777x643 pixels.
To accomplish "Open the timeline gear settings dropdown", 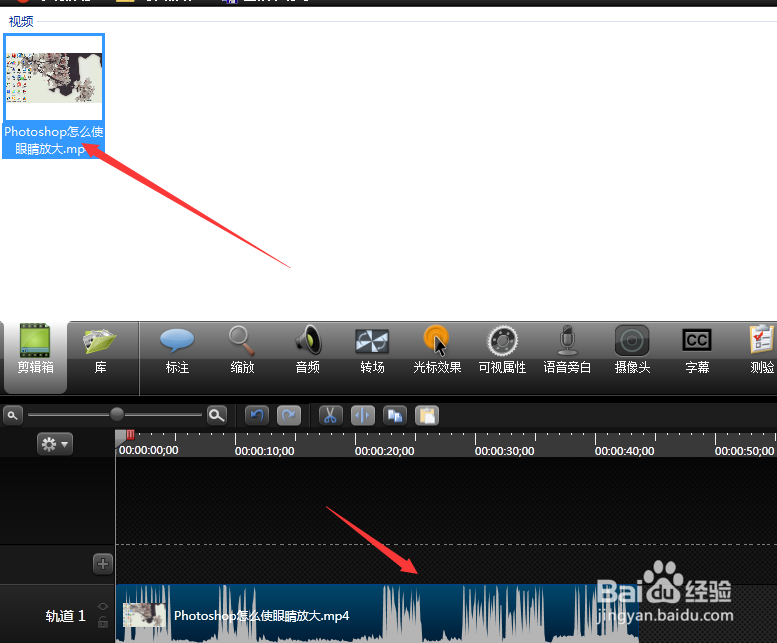I will pyautogui.click(x=55, y=444).
